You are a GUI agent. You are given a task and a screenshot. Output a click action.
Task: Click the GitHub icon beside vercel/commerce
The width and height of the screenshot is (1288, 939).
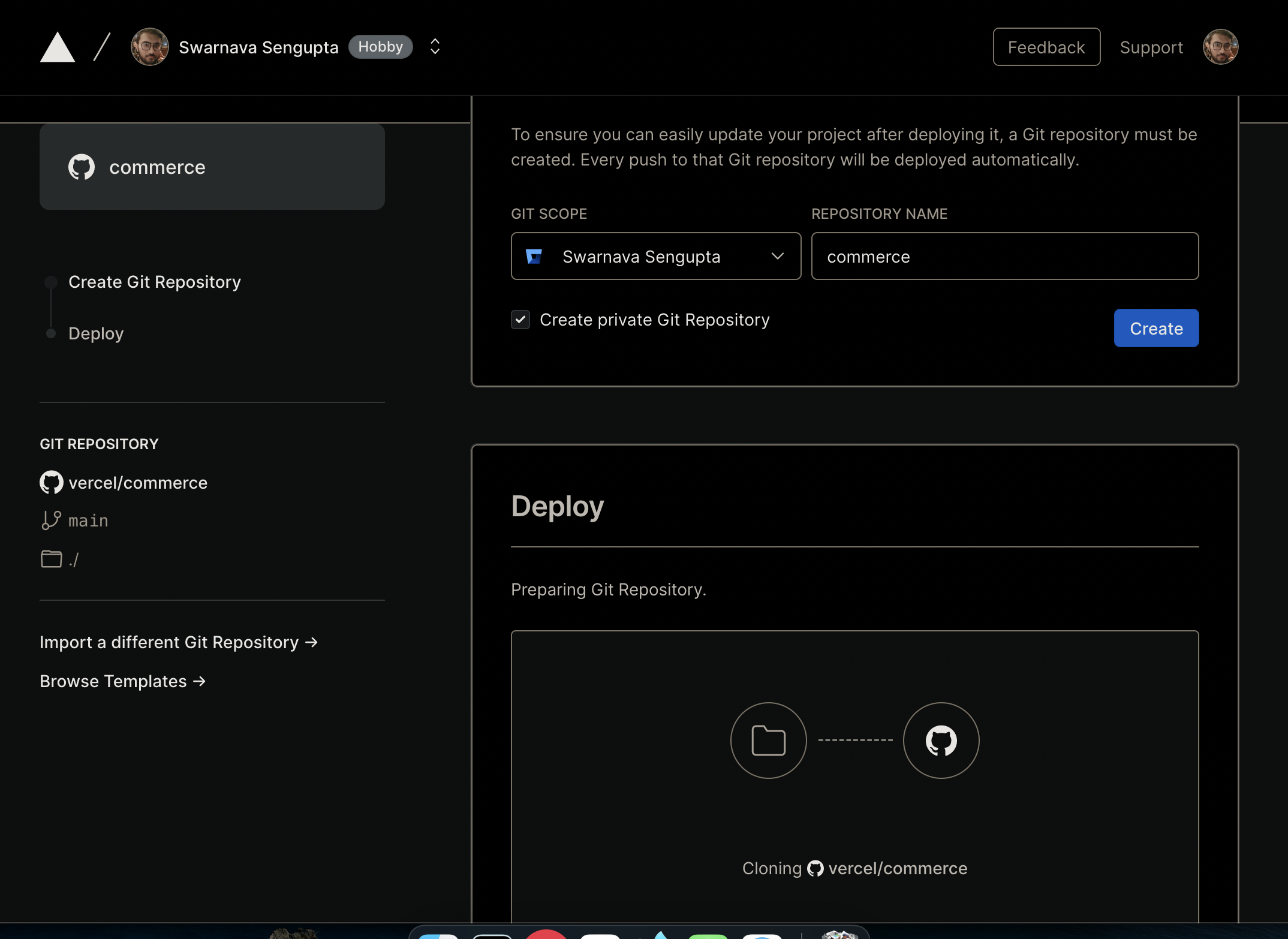(51, 482)
